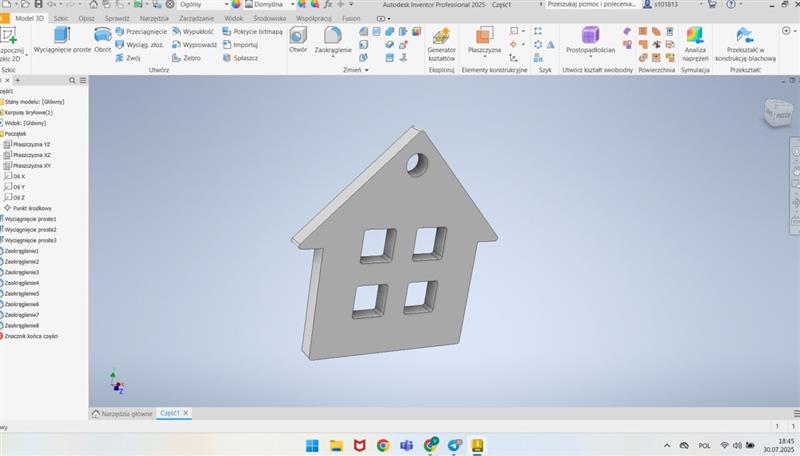Select Punkt środkowy in the browser

tap(28, 209)
